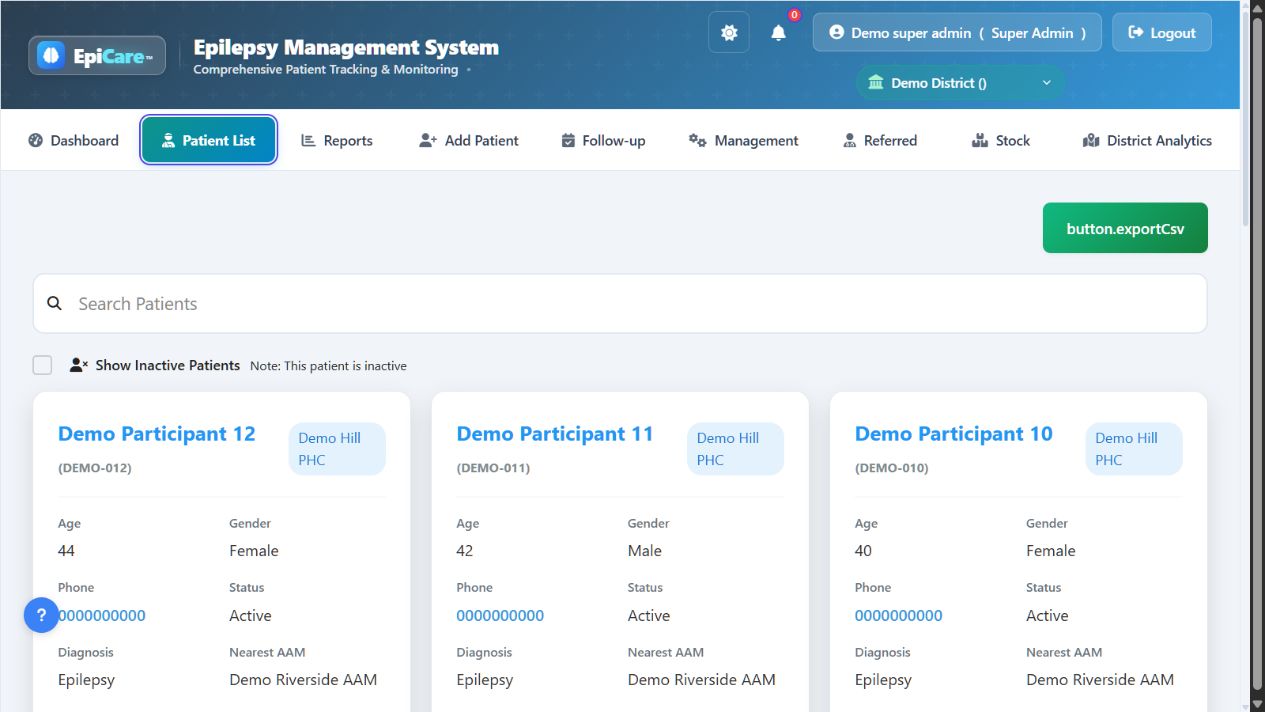The height and width of the screenshot is (712, 1265).
Task: Click the Note: This patient is inactive text
Action: pos(328,366)
